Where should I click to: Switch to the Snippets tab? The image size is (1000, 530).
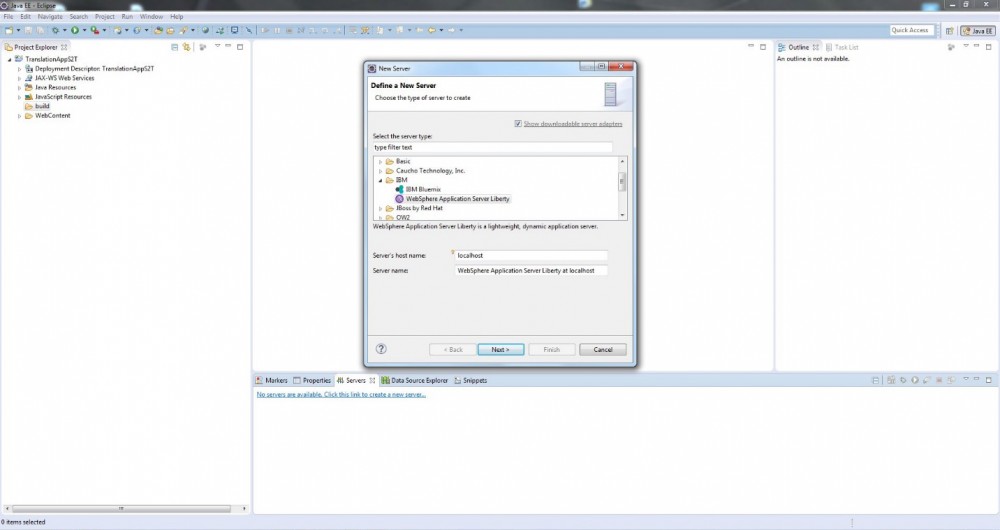471,380
